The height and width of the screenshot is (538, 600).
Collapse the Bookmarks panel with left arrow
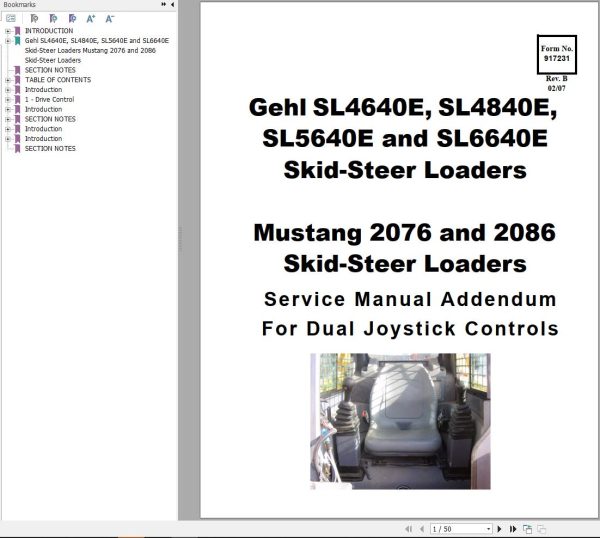(x=172, y=4)
